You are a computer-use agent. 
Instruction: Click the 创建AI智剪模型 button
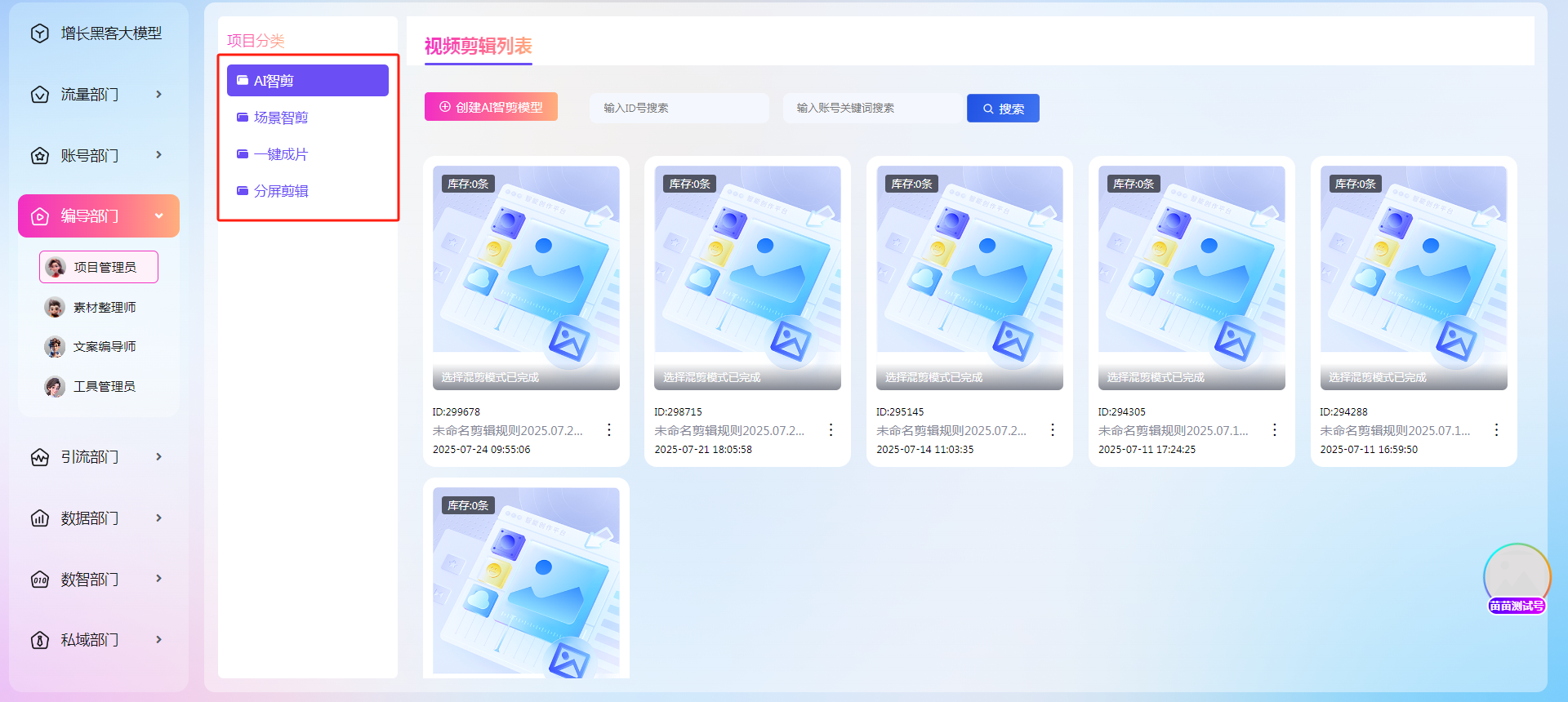pyautogui.click(x=491, y=107)
